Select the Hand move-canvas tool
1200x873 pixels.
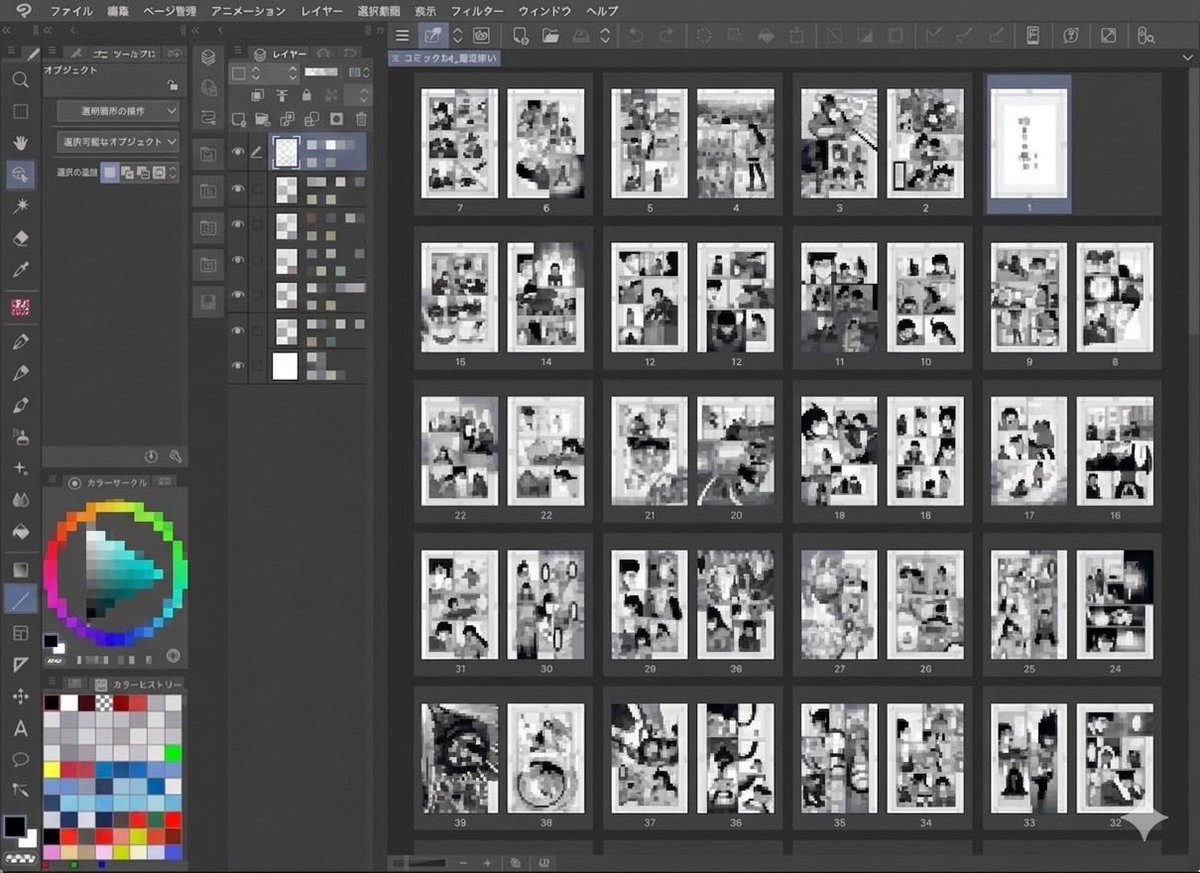pos(20,143)
